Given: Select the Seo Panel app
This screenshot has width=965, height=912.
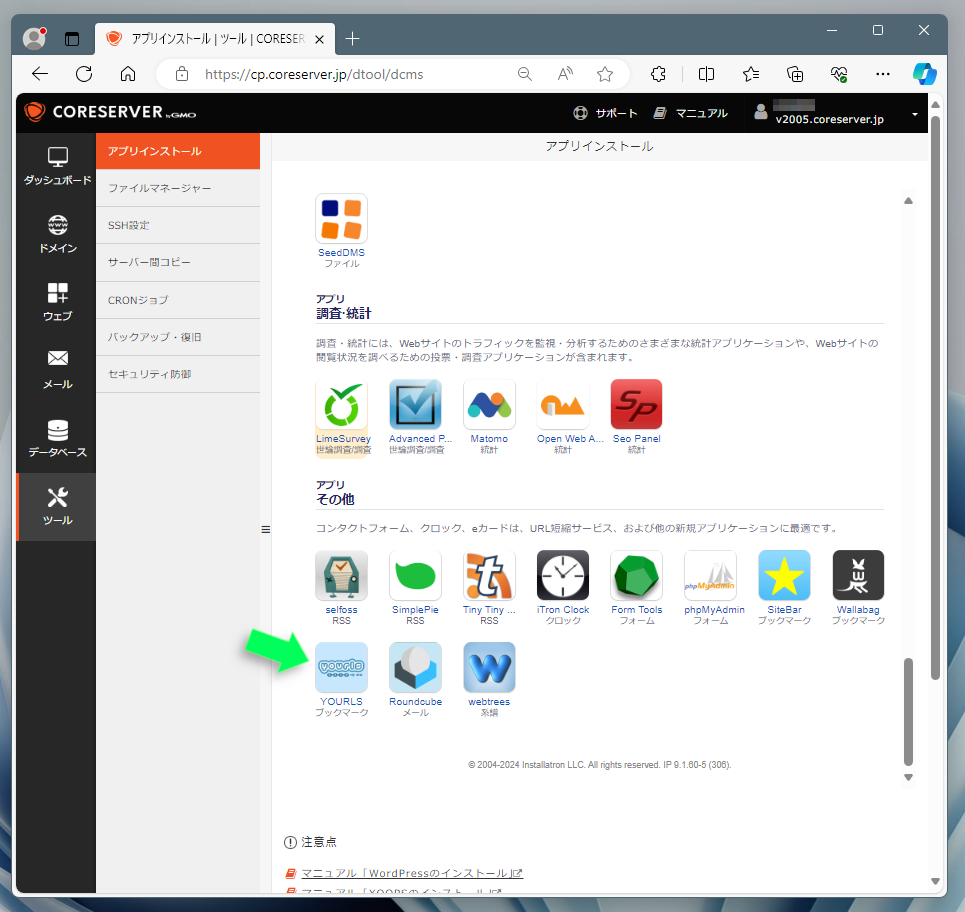Looking at the screenshot, I should click(x=636, y=405).
